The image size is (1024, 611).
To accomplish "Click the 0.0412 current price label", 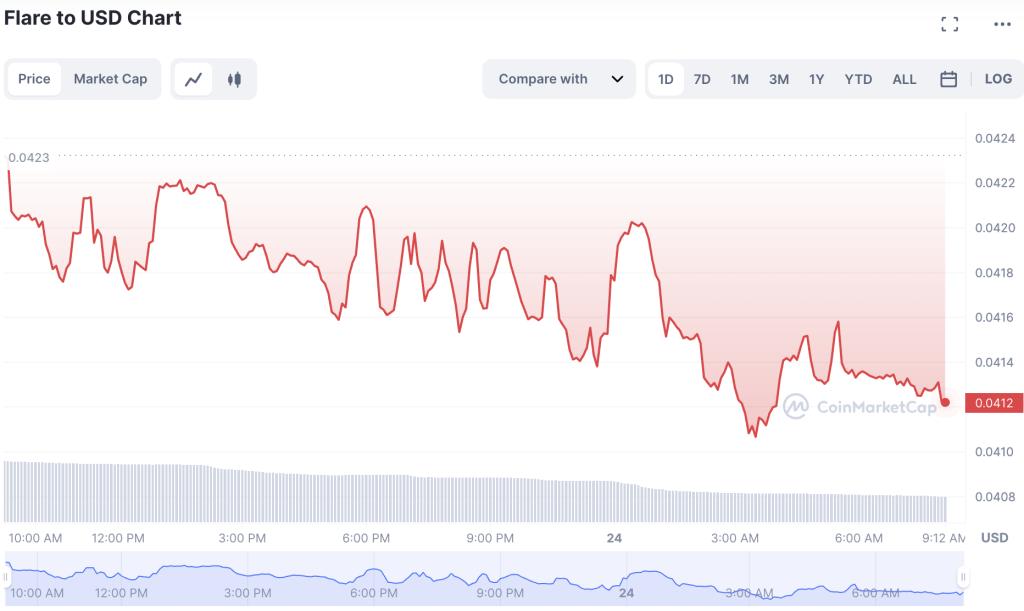I will 994,403.
